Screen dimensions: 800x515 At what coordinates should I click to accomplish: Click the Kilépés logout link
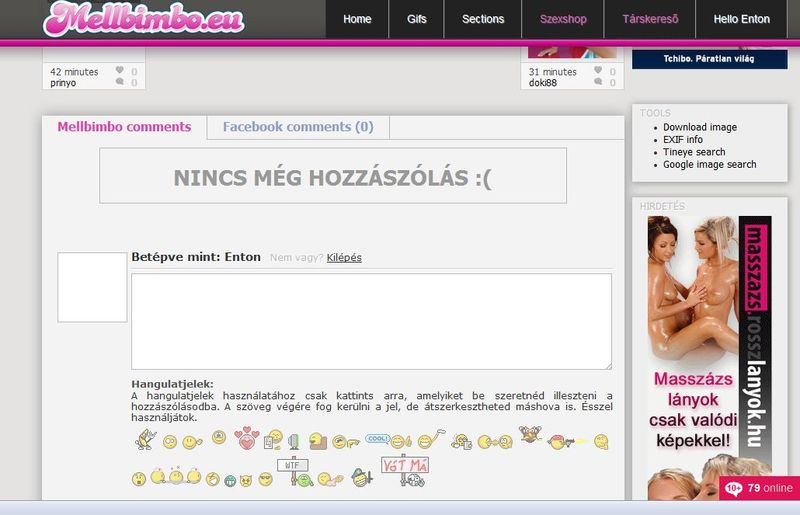pos(344,258)
